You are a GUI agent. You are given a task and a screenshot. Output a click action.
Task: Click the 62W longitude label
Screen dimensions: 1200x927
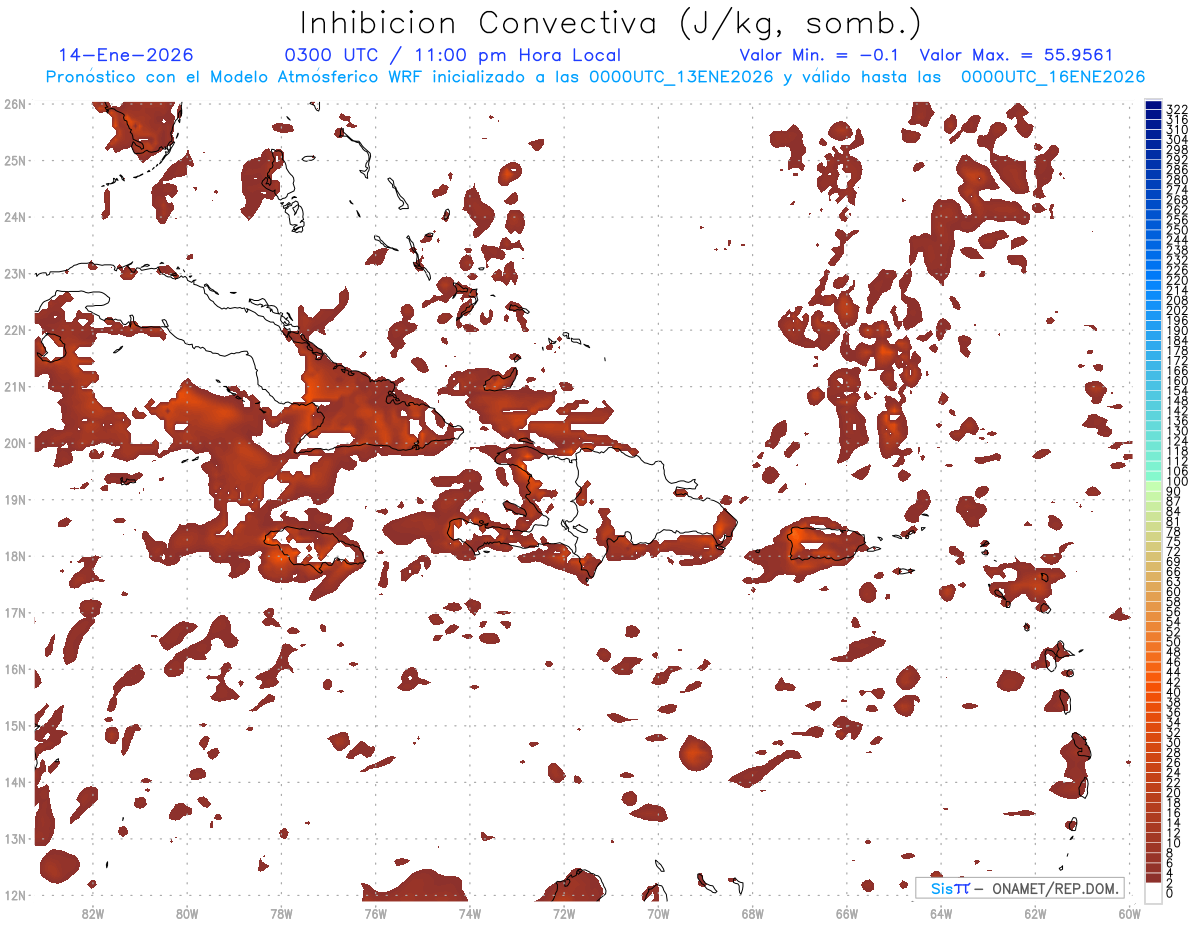pyautogui.click(x=1035, y=912)
